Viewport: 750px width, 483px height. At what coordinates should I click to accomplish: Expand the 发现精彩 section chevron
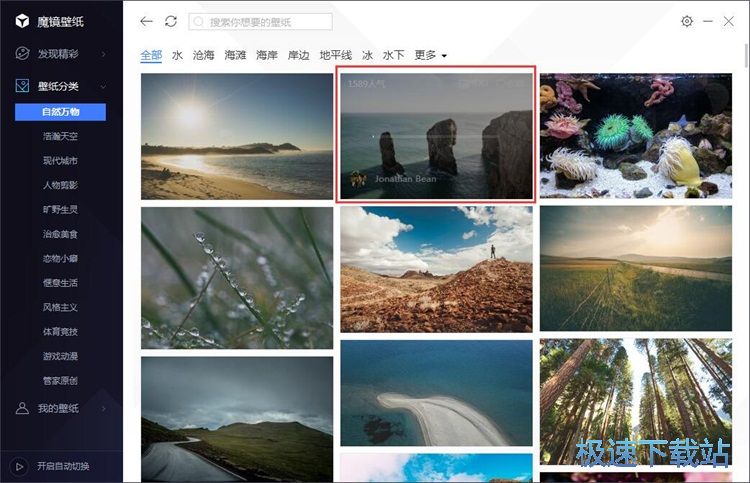tap(103, 54)
